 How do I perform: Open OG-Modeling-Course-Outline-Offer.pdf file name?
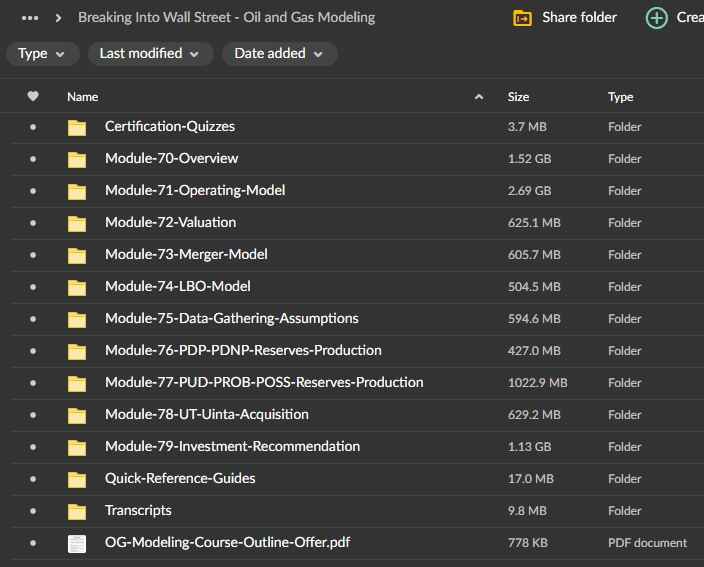(228, 542)
